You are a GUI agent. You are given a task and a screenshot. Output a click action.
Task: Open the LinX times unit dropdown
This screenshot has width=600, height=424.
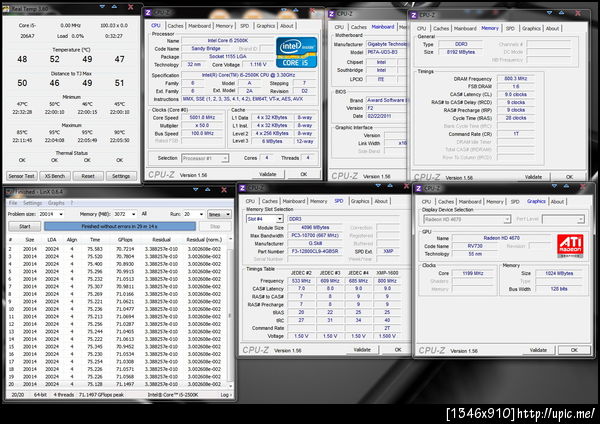220,214
